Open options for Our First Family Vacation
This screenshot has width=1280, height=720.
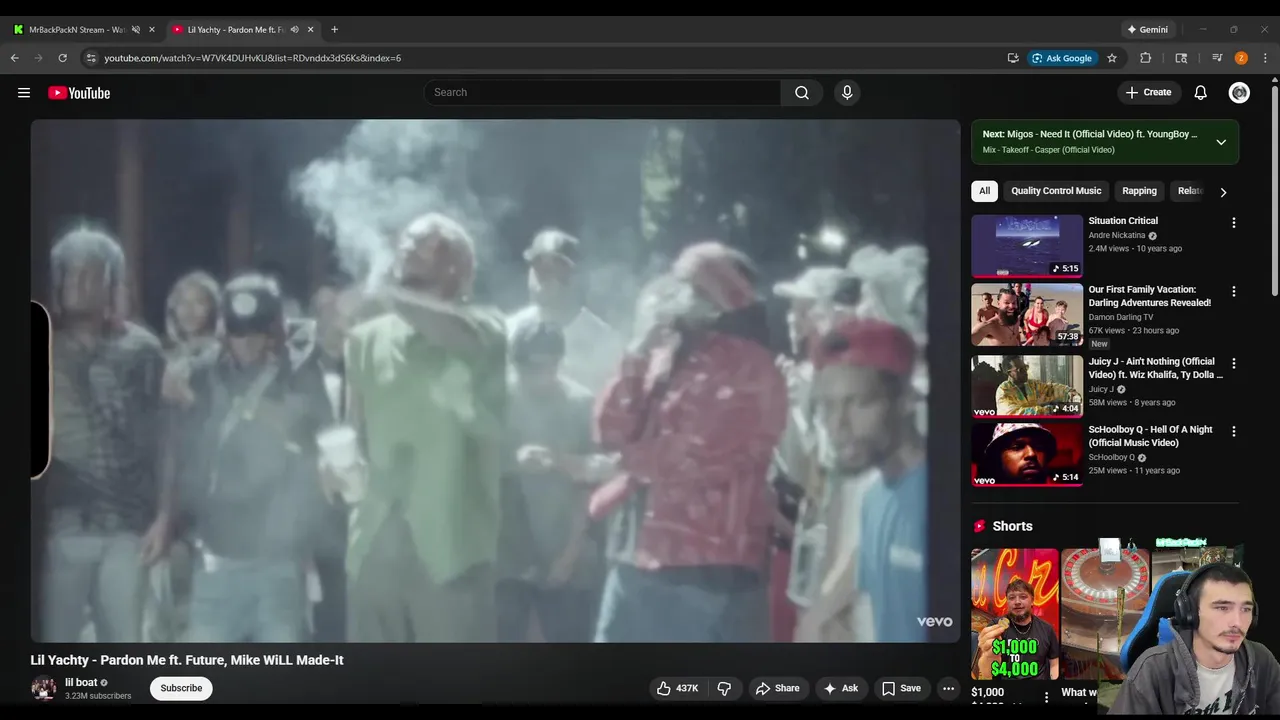point(1233,292)
